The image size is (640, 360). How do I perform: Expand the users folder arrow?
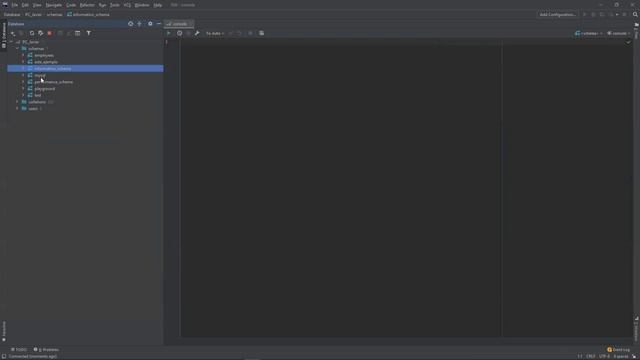[17, 109]
